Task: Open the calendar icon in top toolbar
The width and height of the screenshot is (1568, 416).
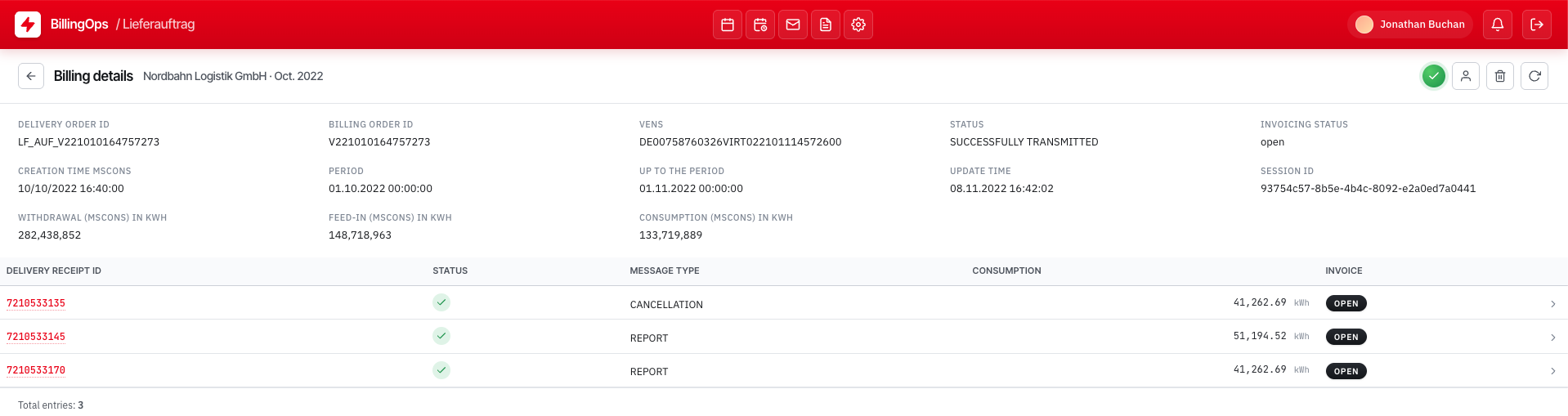Action: pos(728,25)
